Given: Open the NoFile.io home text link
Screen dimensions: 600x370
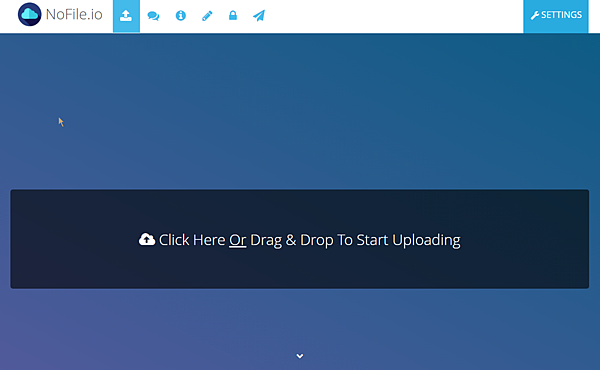Looking at the screenshot, I should tap(74, 15).
